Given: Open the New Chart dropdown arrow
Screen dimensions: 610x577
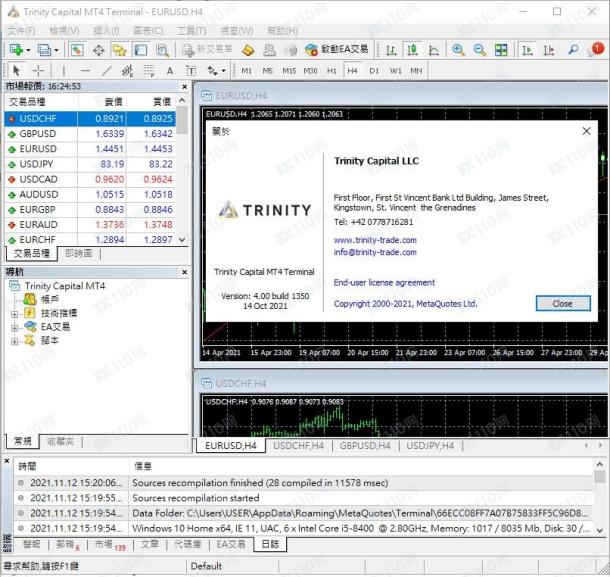Looking at the screenshot, I should (x=28, y=50).
